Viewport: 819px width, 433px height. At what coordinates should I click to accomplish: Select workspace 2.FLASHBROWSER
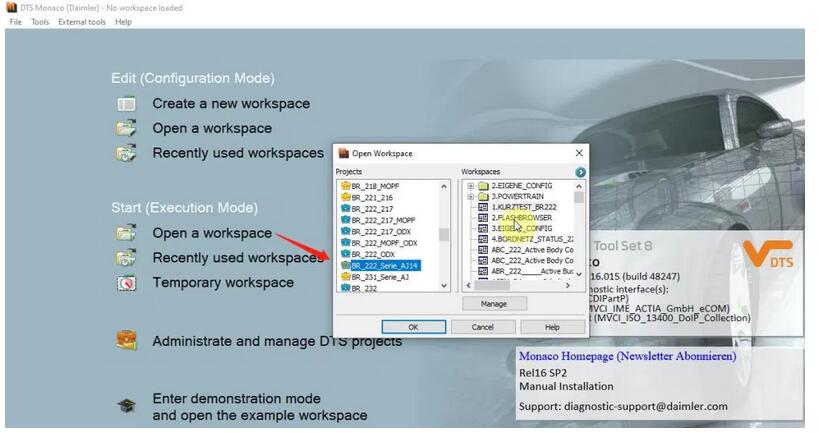[x=521, y=218]
